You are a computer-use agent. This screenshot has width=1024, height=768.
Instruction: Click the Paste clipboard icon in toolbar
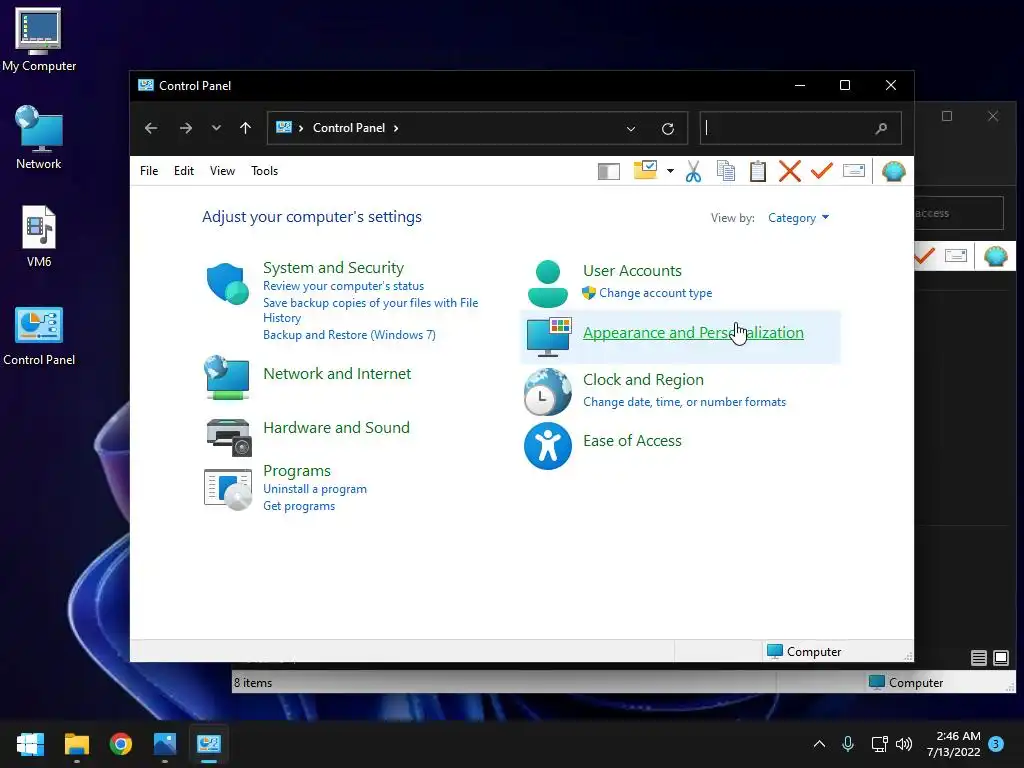click(758, 171)
